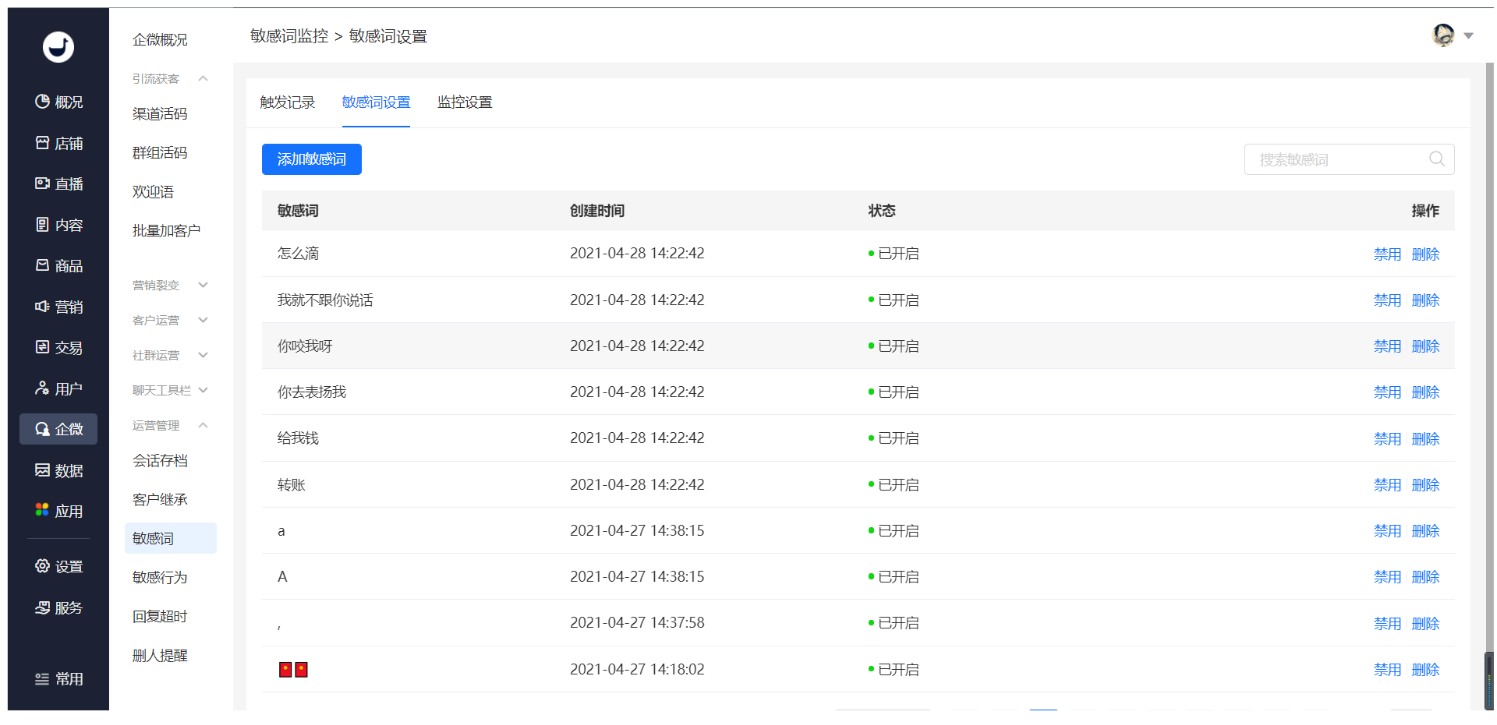1497x725 pixels.
Task: Delete the 你咬我呀 sensitive word
Action: coord(1426,346)
